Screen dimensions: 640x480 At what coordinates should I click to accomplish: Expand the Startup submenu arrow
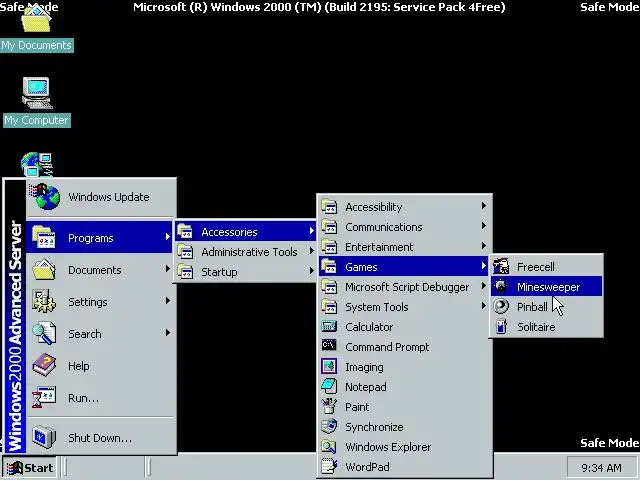[x=311, y=271]
